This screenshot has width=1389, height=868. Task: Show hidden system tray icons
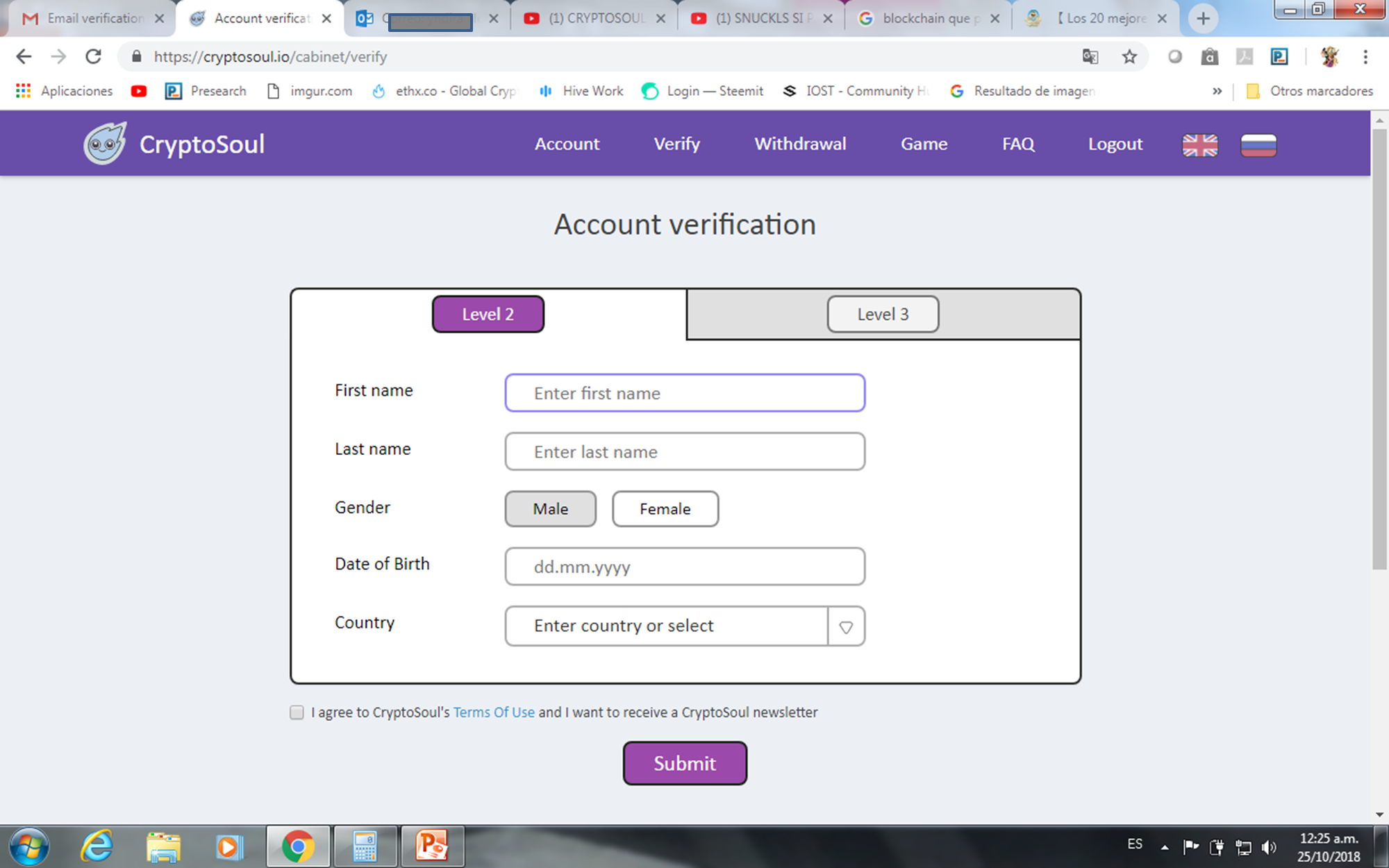[1165, 846]
